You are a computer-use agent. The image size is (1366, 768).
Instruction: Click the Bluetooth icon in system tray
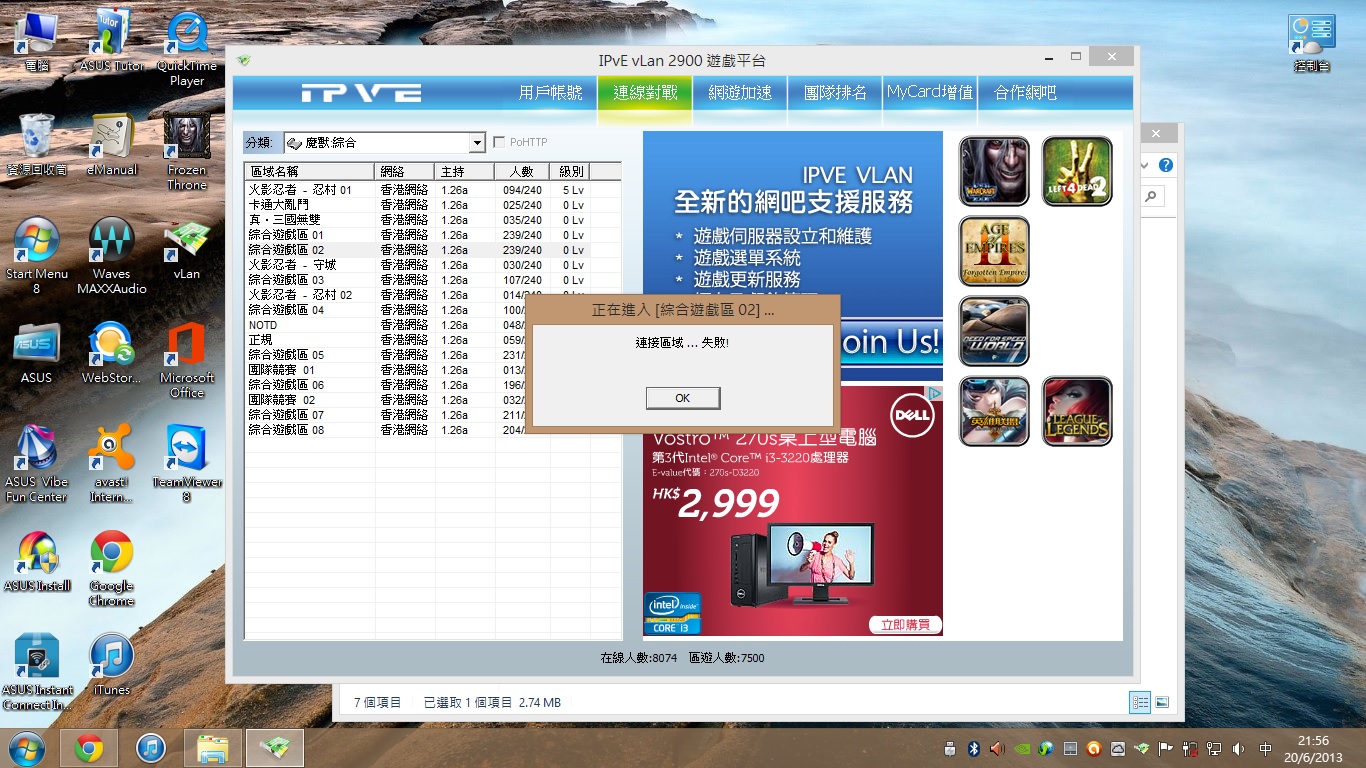[x=973, y=749]
